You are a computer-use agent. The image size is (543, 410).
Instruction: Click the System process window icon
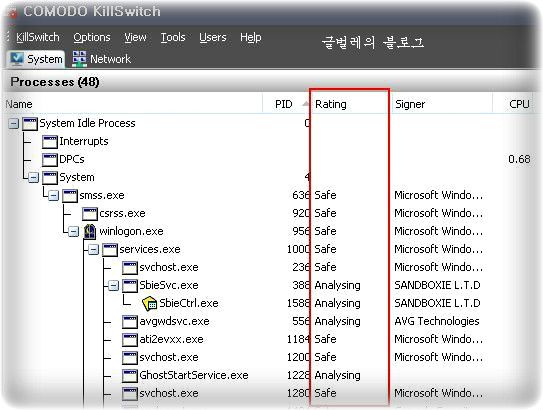point(50,177)
